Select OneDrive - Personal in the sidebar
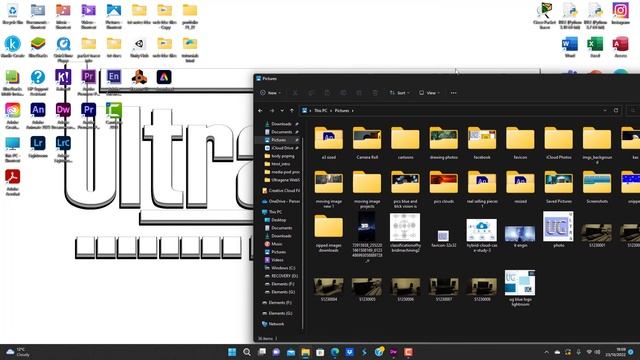 pos(281,201)
